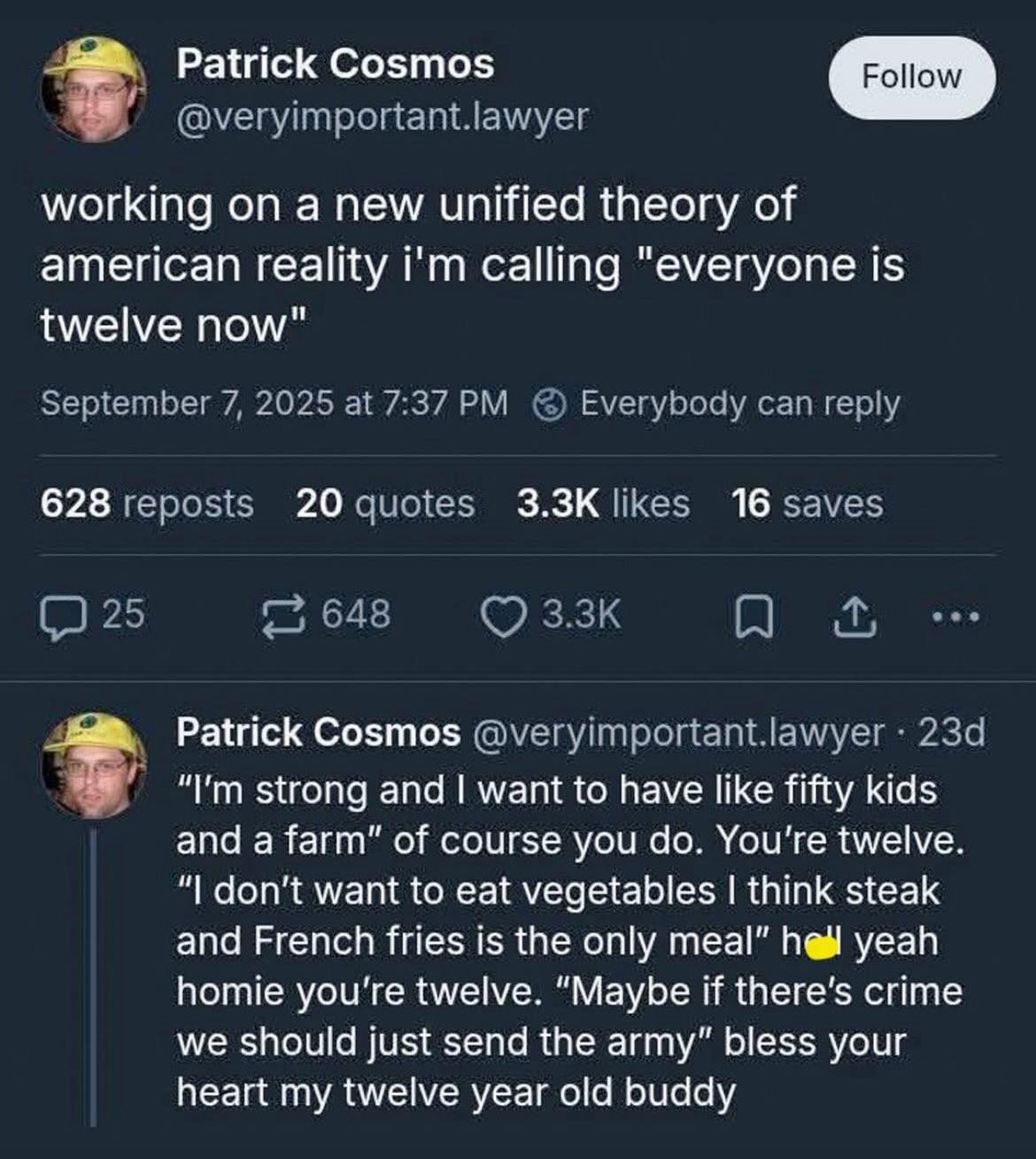
Task: Click the globe icon beside Everybody can reply
Action: 549,404
